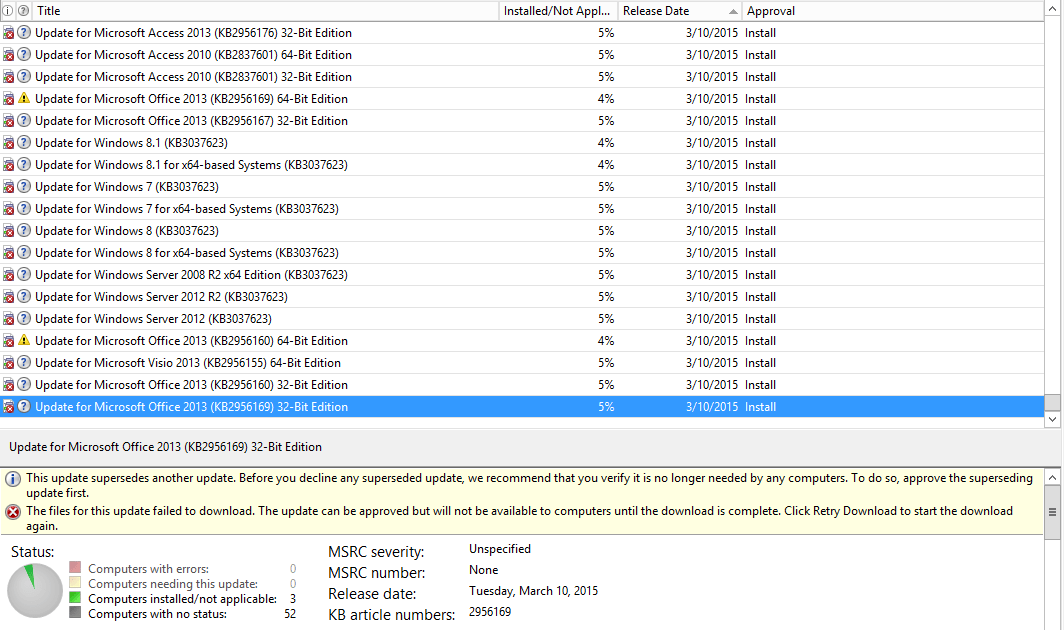The width and height of the screenshot is (1064, 630).
Task: Click the question-mark status icon on Access 2010 64-Bit row
Action: tap(24, 54)
